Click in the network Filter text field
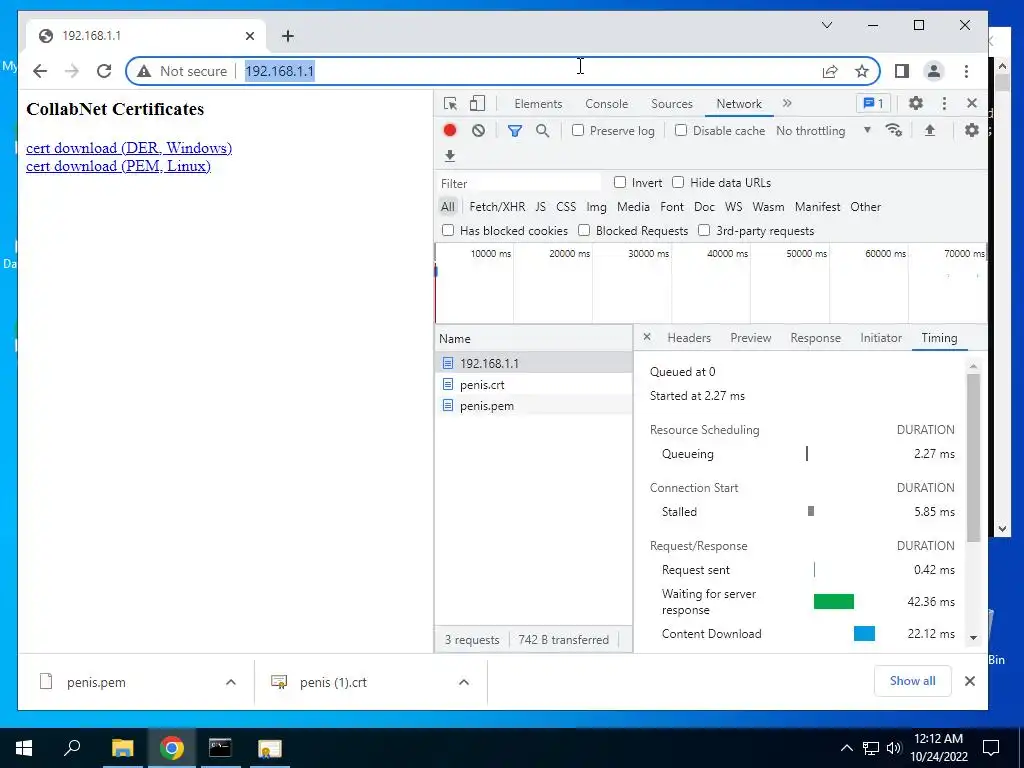 (520, 183)
